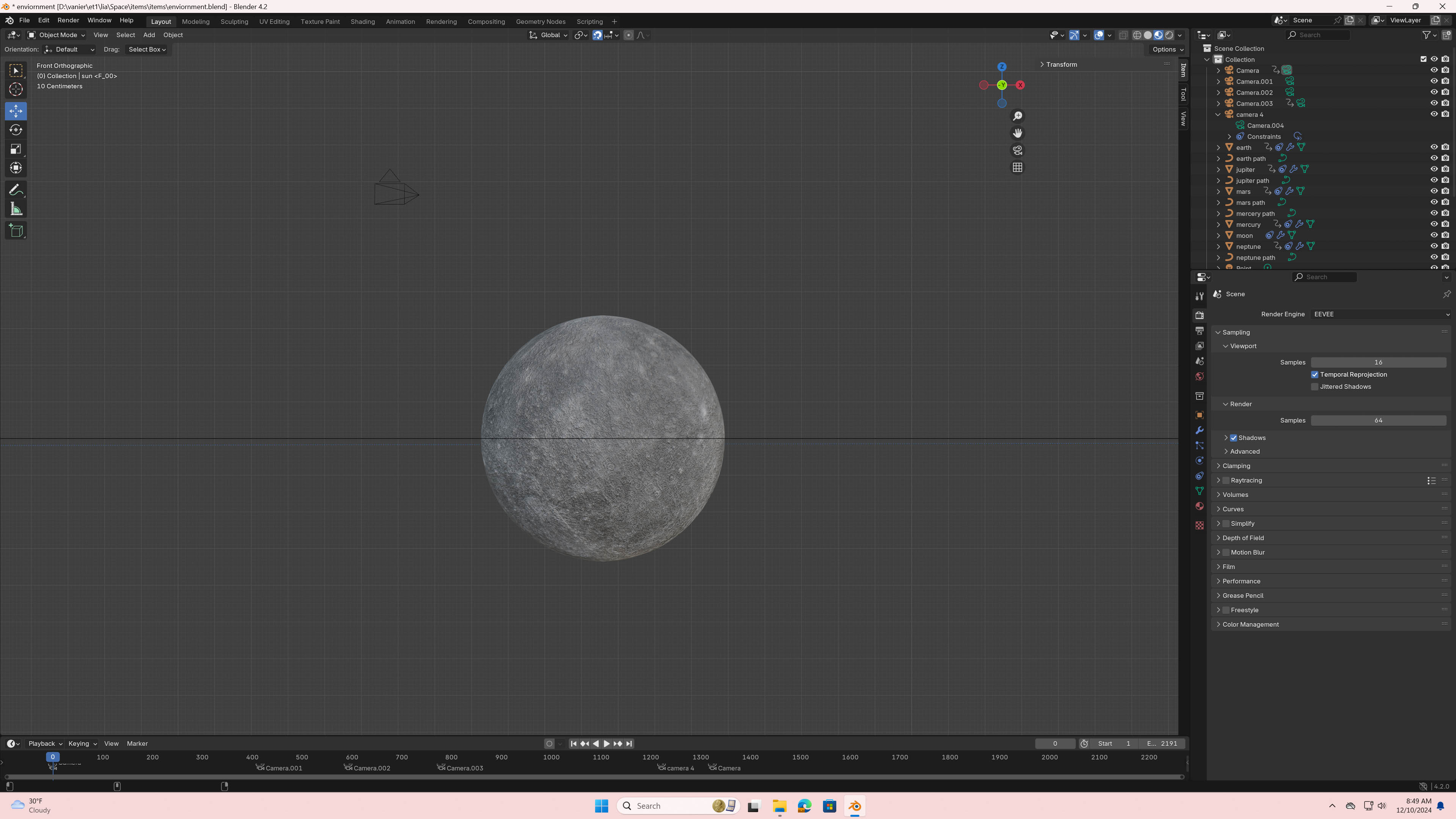
Task: Expand the jupiter item in outliner
Action: point(1219,170)
